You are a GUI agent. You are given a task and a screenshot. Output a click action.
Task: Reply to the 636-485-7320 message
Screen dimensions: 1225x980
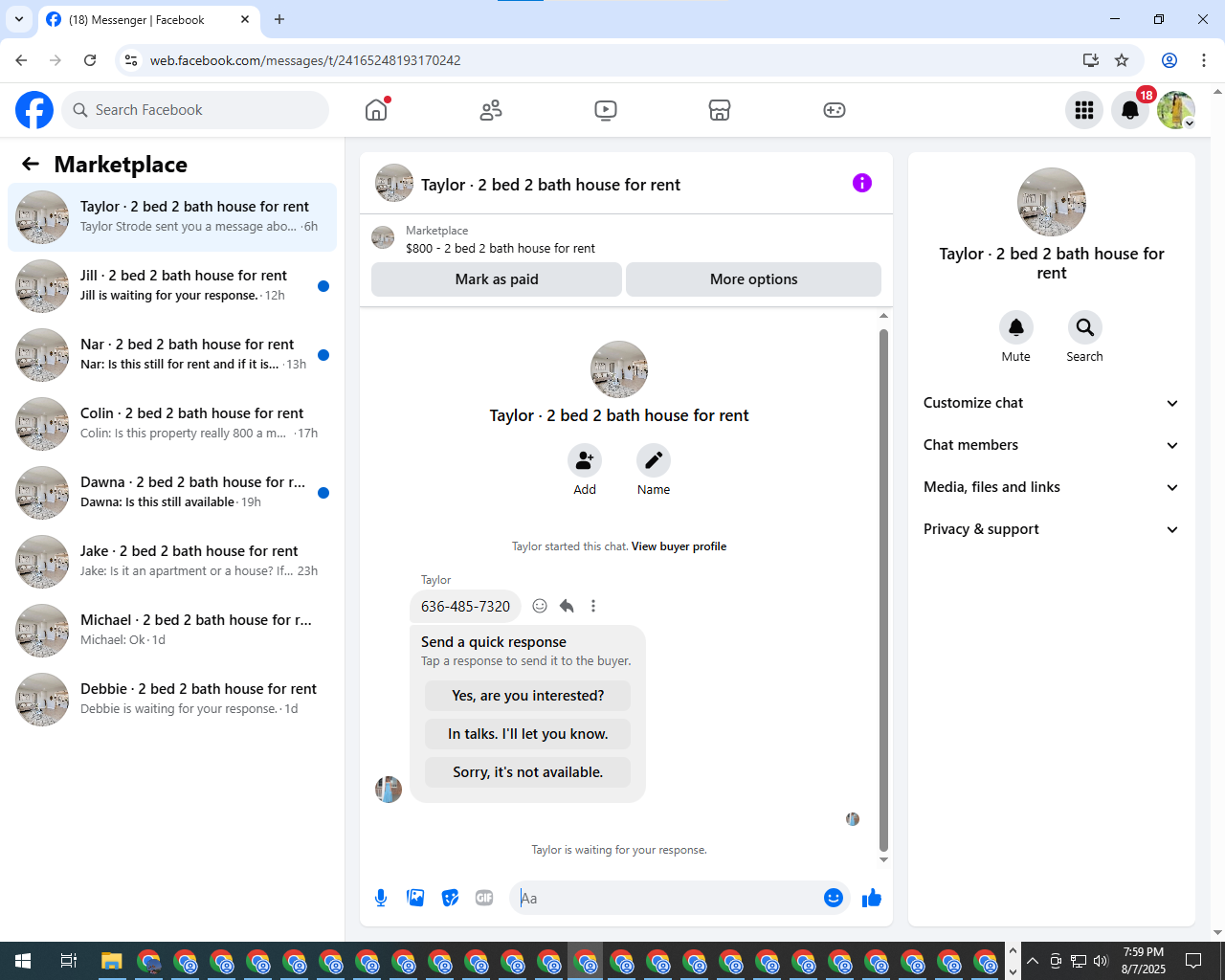tap(567, 606)
